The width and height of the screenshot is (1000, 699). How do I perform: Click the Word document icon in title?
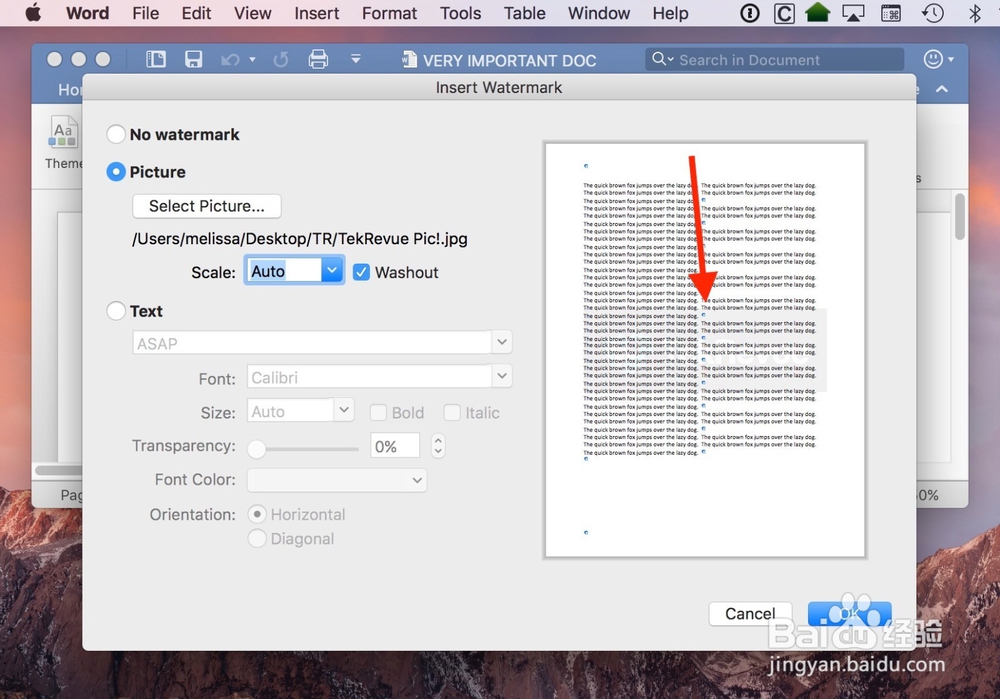click(409, 59)
